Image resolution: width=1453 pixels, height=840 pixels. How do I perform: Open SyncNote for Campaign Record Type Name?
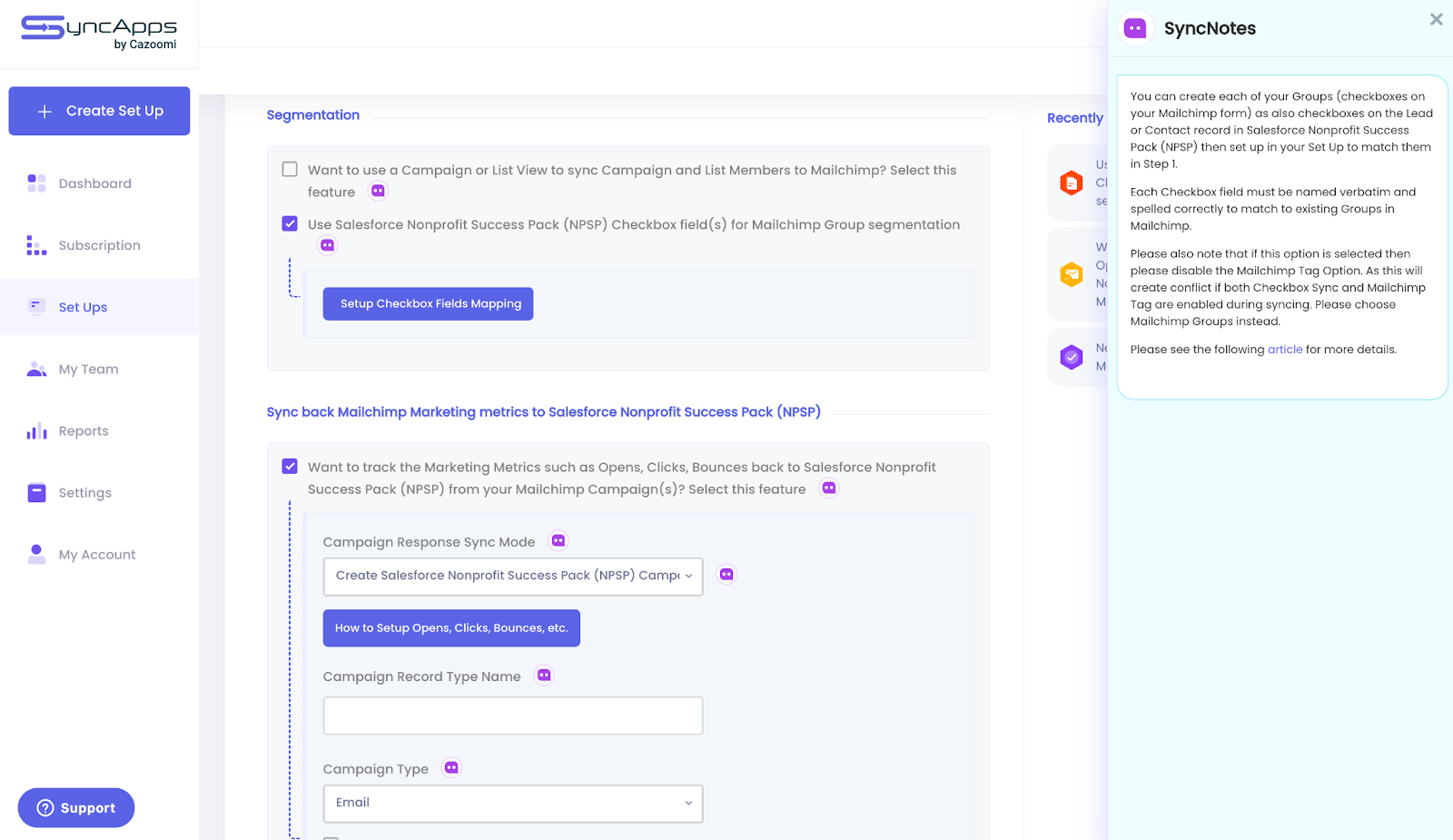pos(544,675)
